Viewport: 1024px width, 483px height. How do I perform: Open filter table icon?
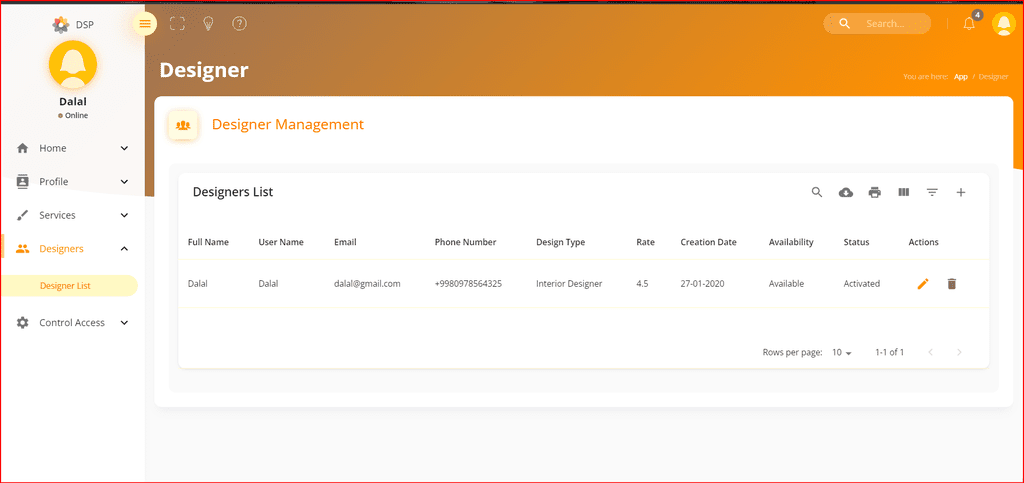click(933, 193)
